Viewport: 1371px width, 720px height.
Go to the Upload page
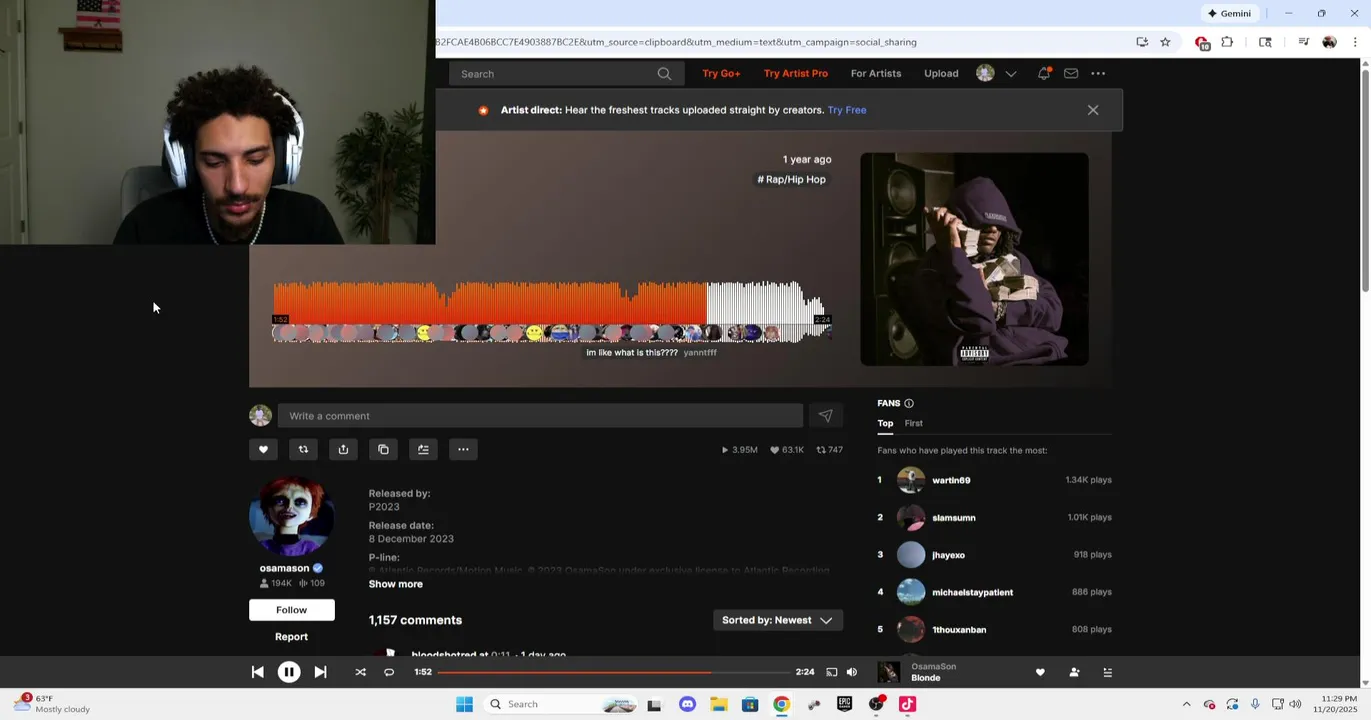click(941, 73)
